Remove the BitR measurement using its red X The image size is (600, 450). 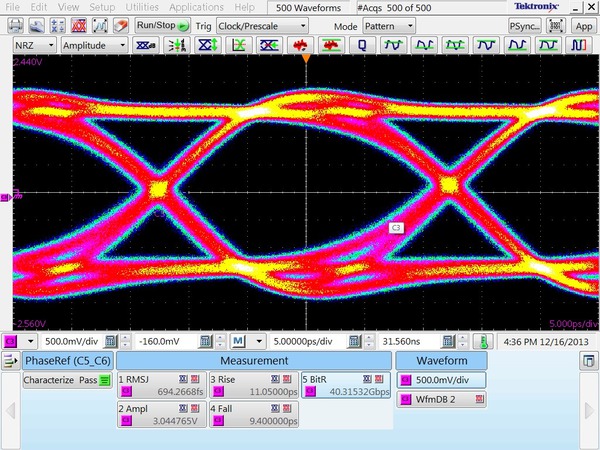[378, 379]
